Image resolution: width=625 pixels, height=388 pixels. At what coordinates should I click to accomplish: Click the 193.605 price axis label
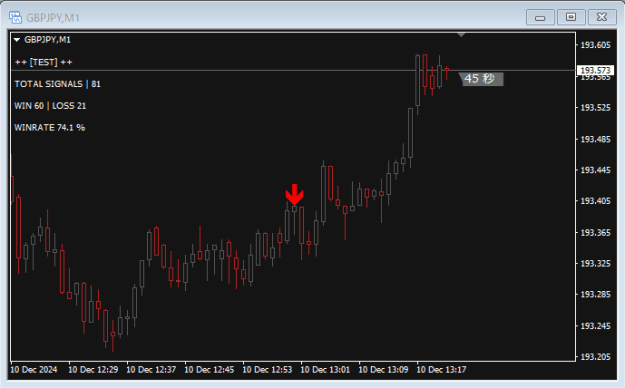595,45
